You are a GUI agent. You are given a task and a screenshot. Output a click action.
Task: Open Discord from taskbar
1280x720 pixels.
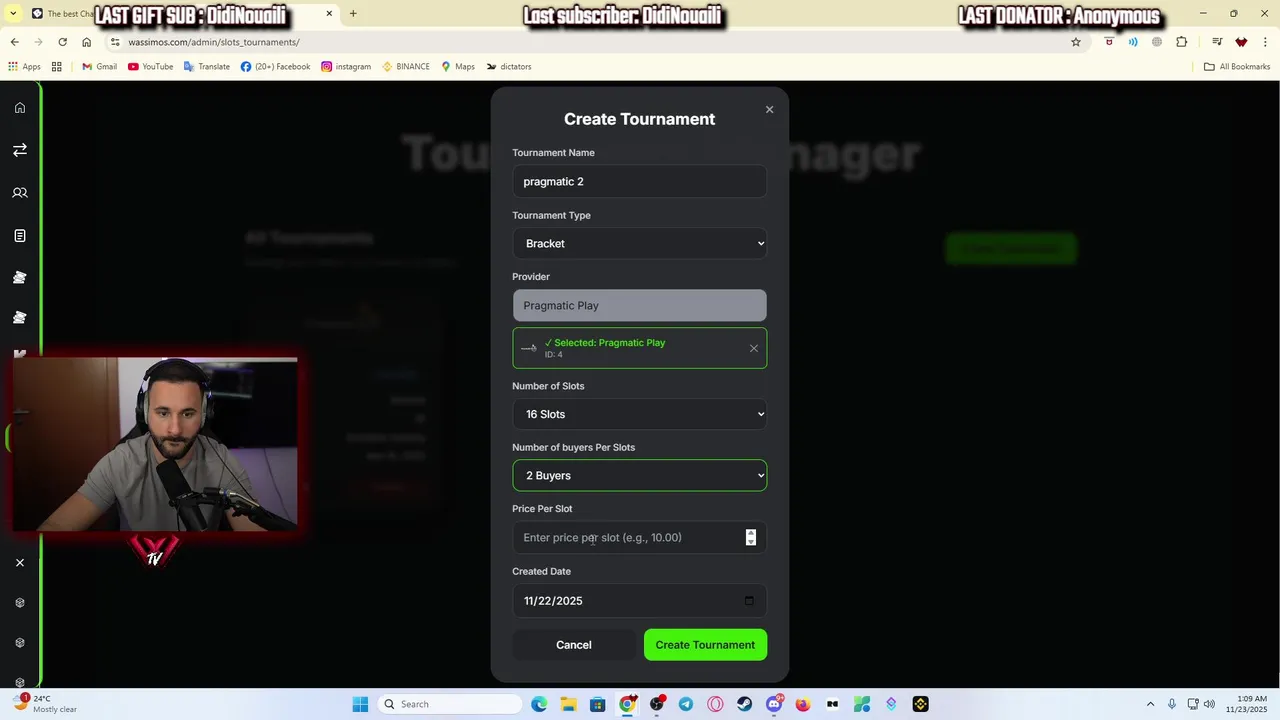774,704
